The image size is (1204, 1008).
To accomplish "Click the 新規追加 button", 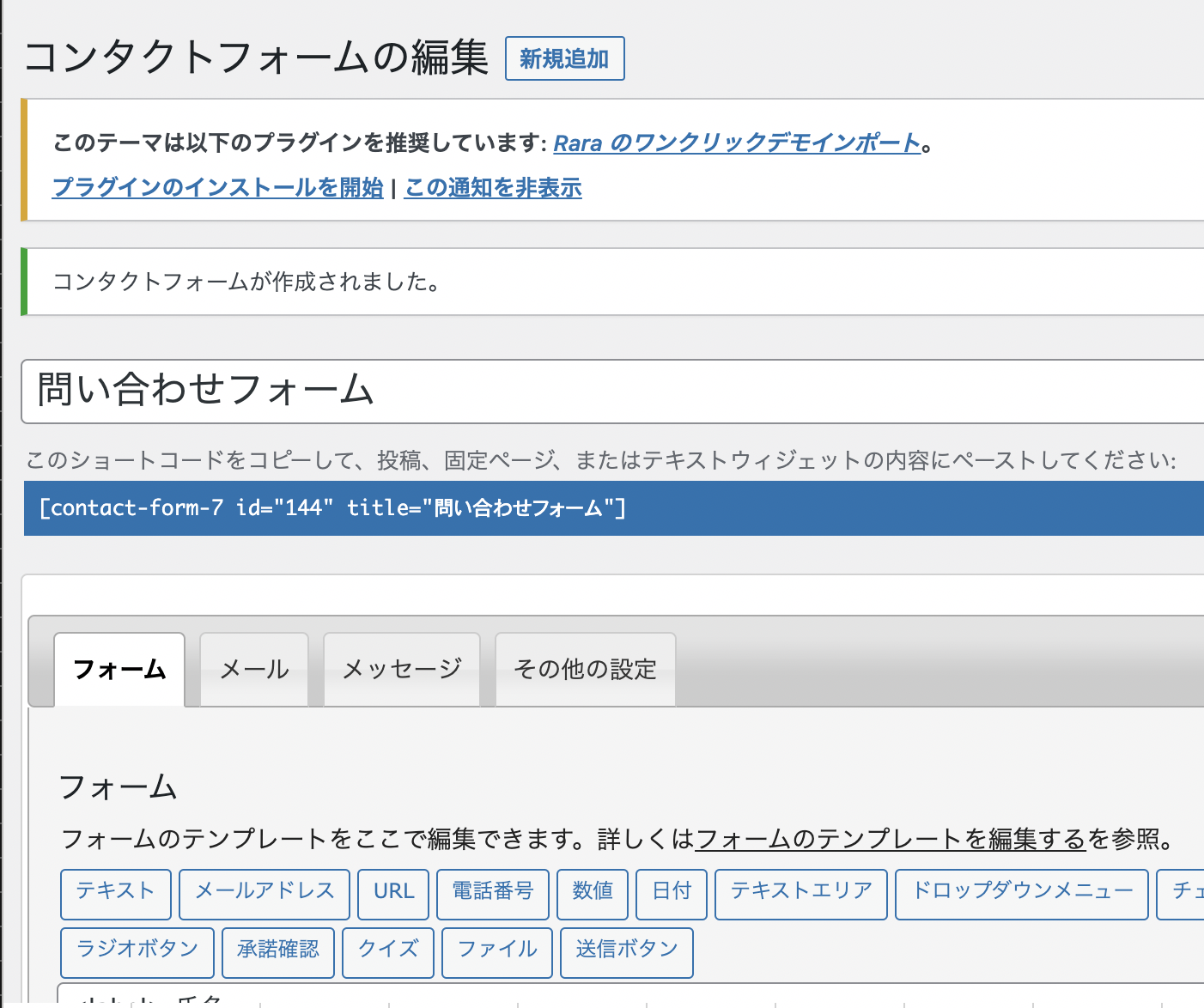I will click(x=564, y=58).
